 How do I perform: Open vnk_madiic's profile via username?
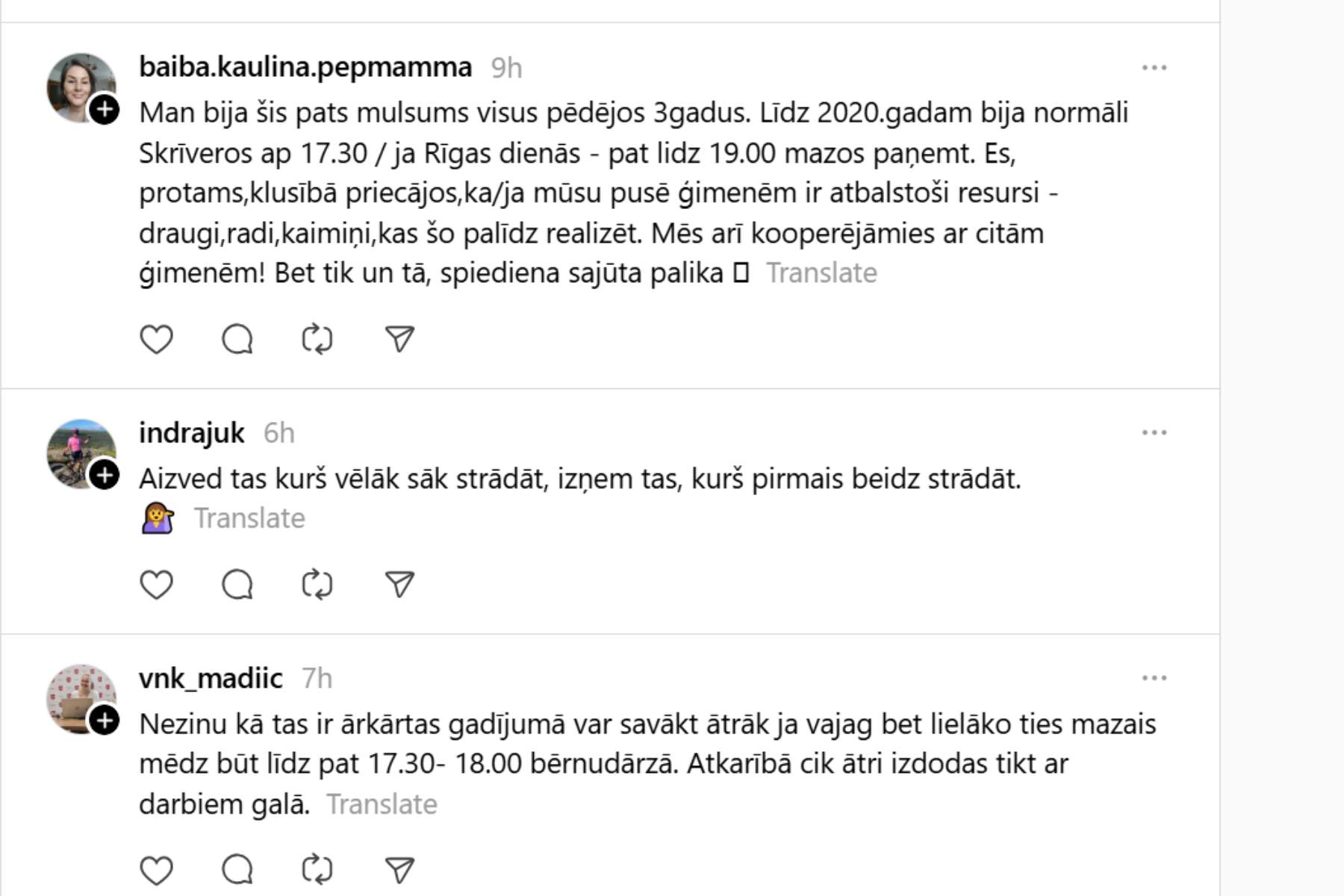pos(211,678)
